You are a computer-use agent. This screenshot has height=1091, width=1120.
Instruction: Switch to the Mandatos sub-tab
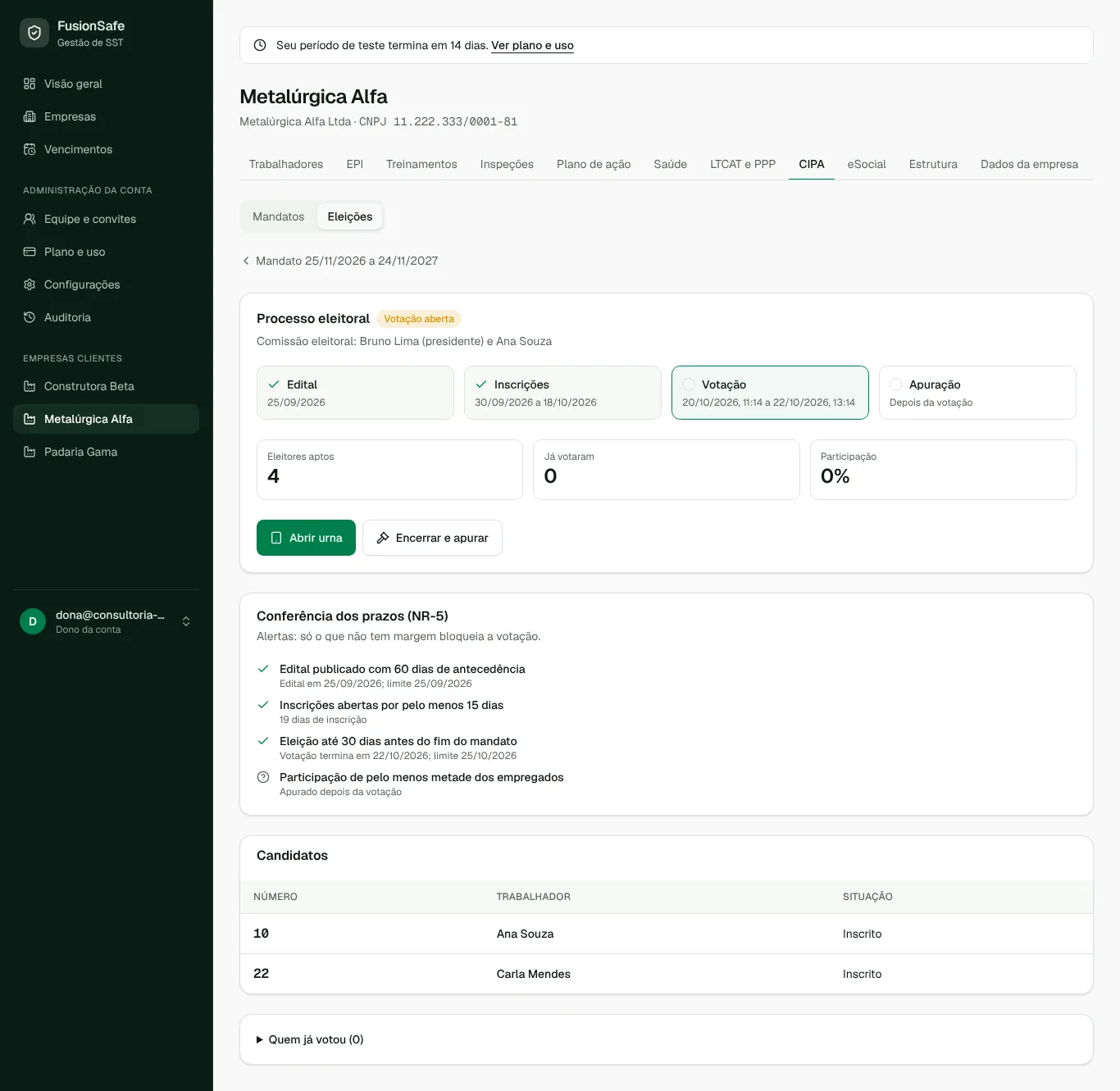pyautogui.click(x=279, y=216)
